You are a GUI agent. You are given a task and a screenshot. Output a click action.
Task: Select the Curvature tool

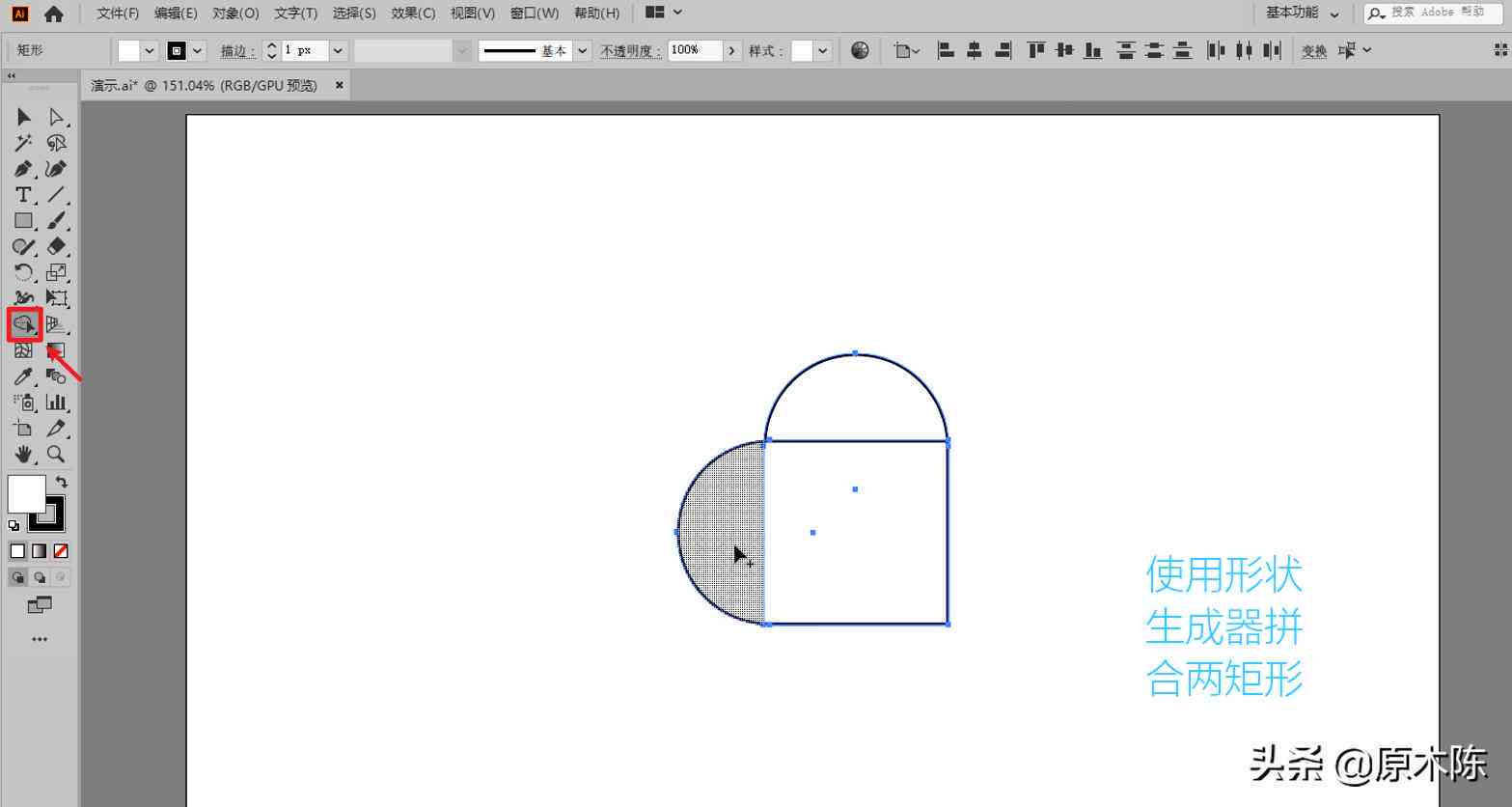57,169
